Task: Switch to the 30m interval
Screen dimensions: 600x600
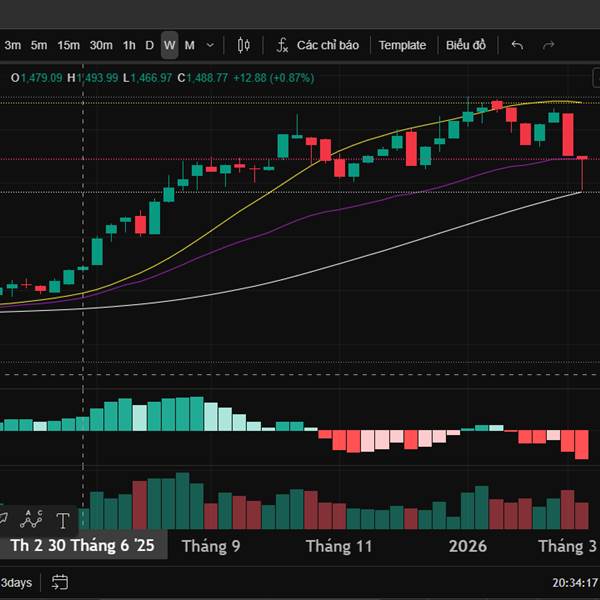Action: (101, 45)
